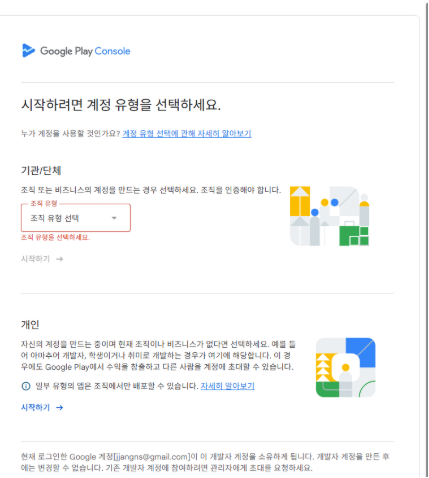The image size is (429, 478).
Task: Click the blue 시작하기 button under 개인
Action: [42, 407]
